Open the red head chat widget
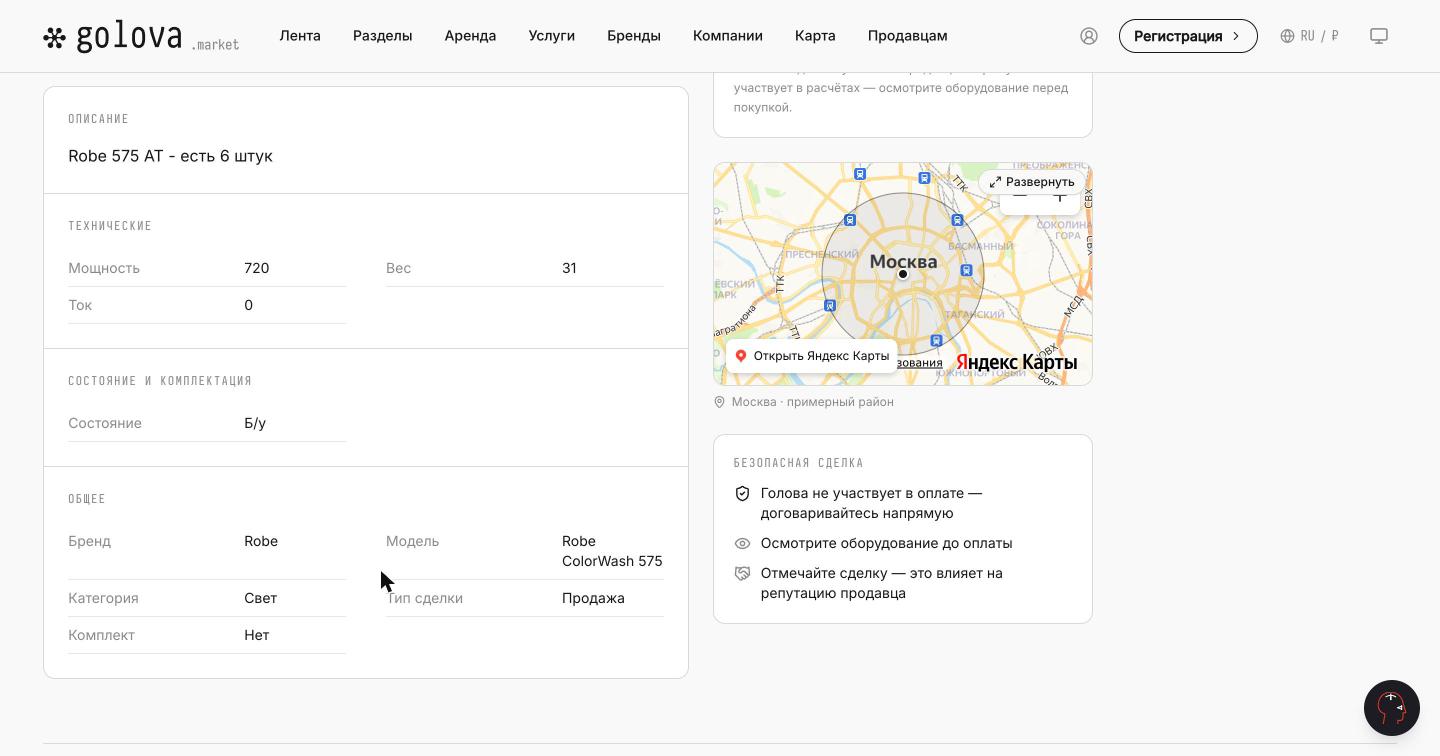1440x756 pixels. [1392, 708]
